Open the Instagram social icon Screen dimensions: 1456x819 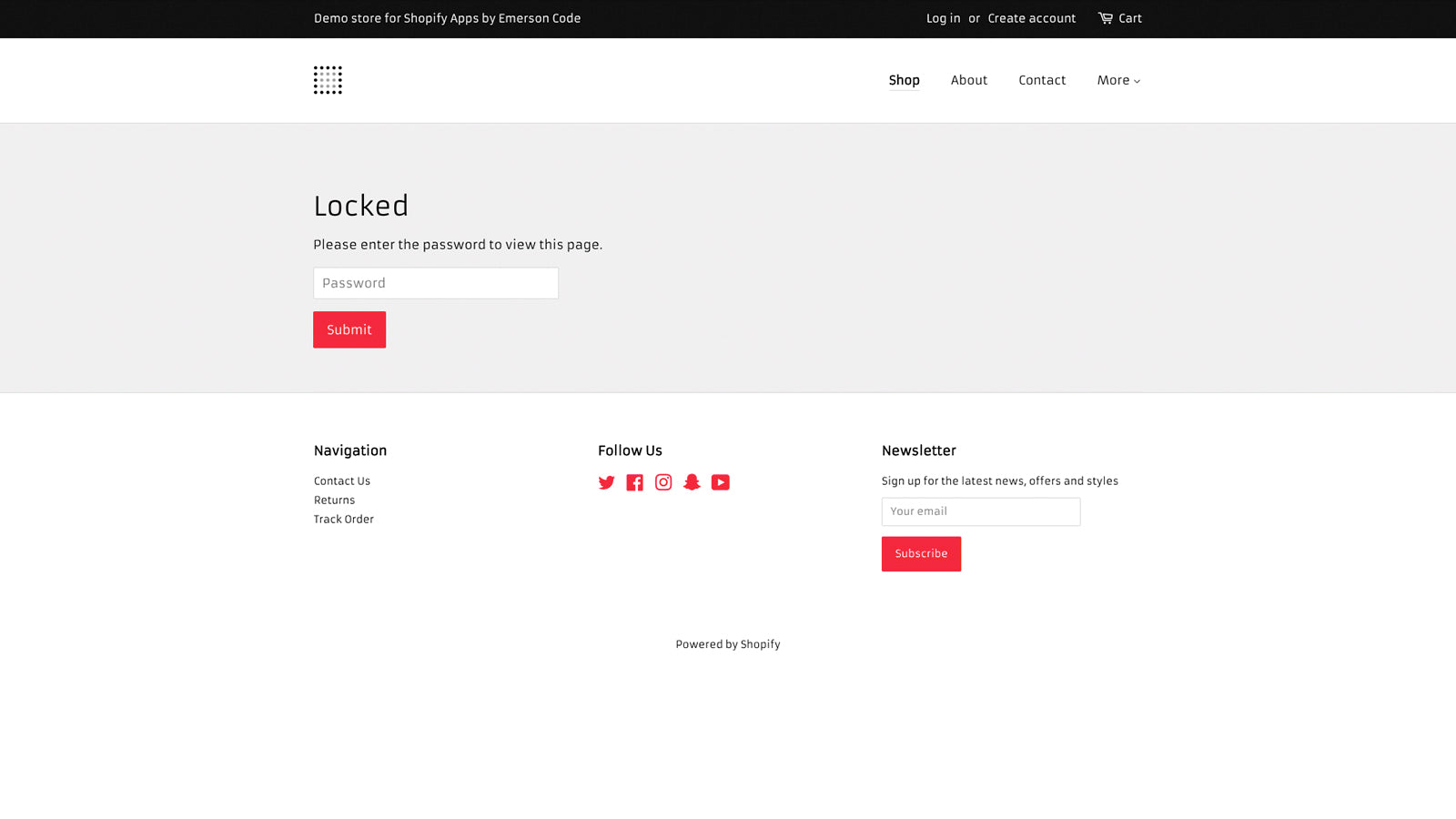click(663, 482)
